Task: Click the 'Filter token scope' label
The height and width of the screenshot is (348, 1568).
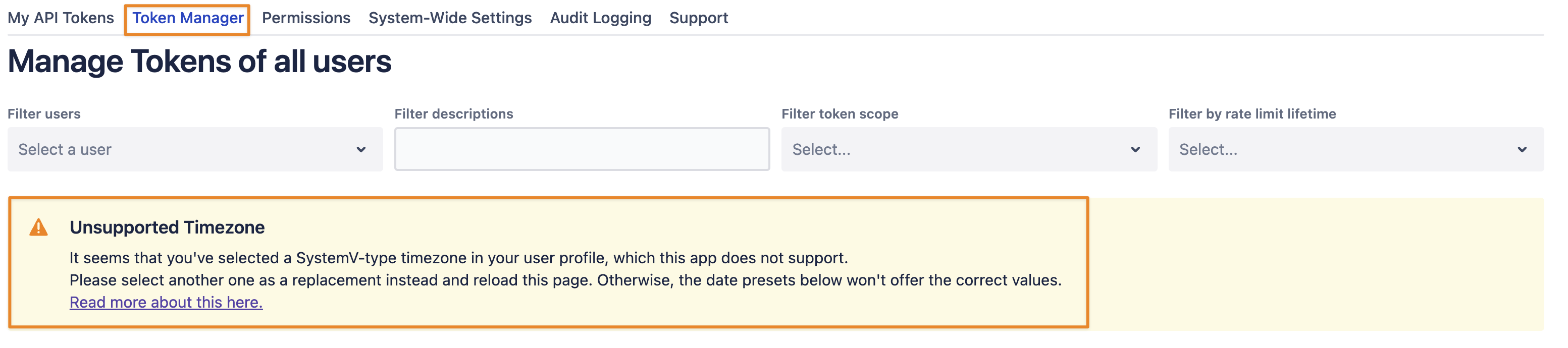Action: point(840,114)
